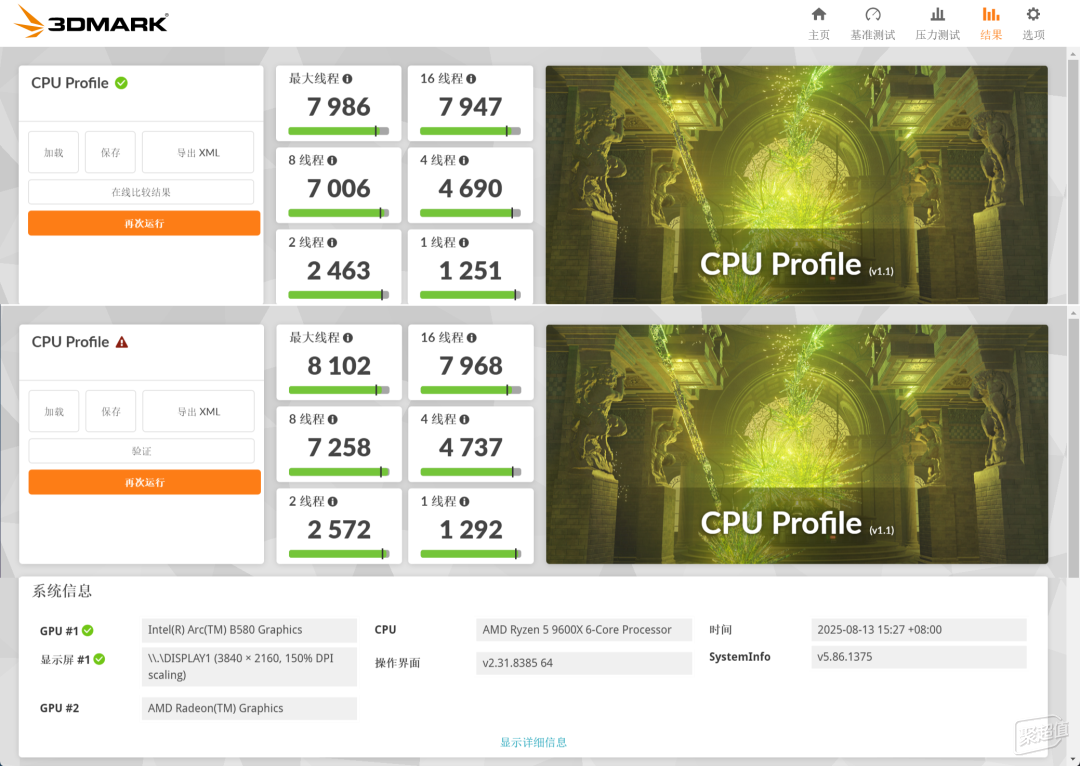
Task: Click the top 7 006 8-thread score
Action: 338,188
